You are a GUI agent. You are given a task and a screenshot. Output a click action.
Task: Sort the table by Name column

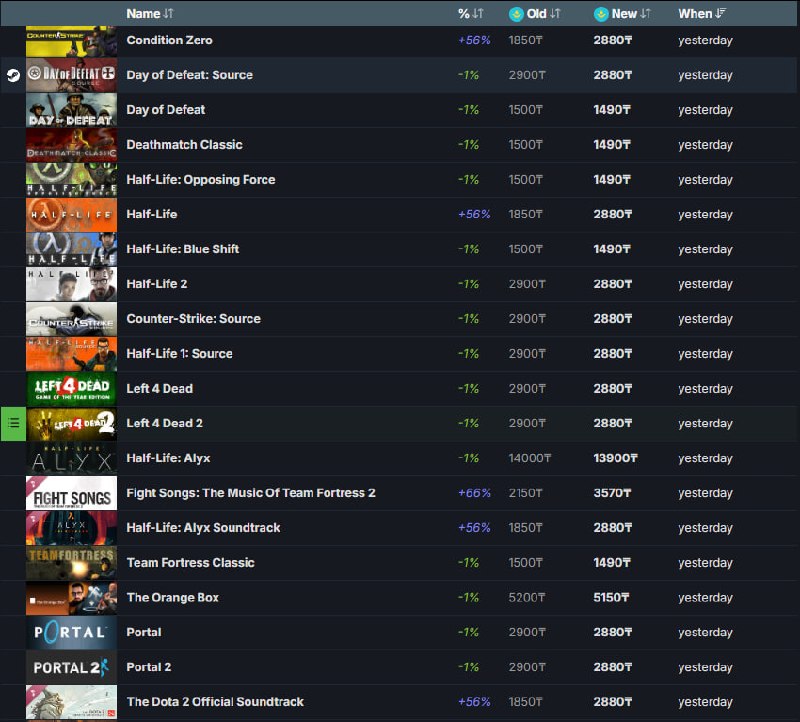150,14
